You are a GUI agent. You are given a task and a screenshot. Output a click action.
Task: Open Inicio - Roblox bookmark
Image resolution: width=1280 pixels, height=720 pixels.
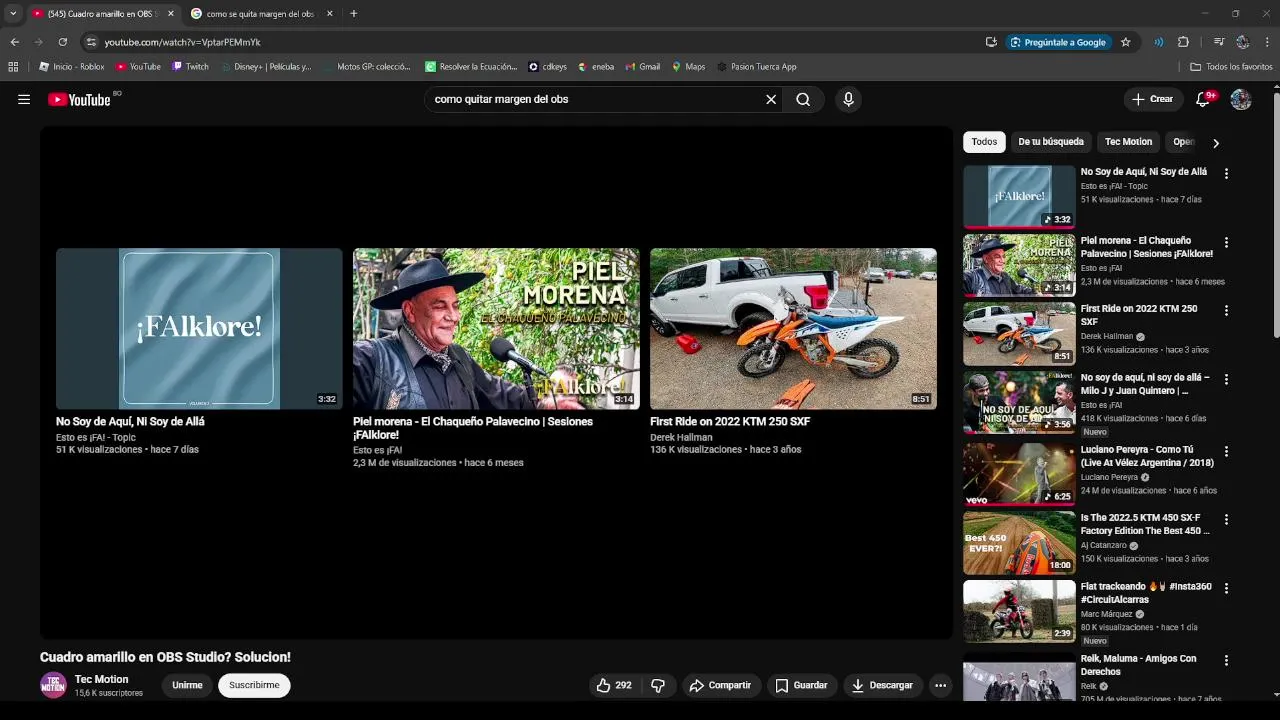pos(71,67)
